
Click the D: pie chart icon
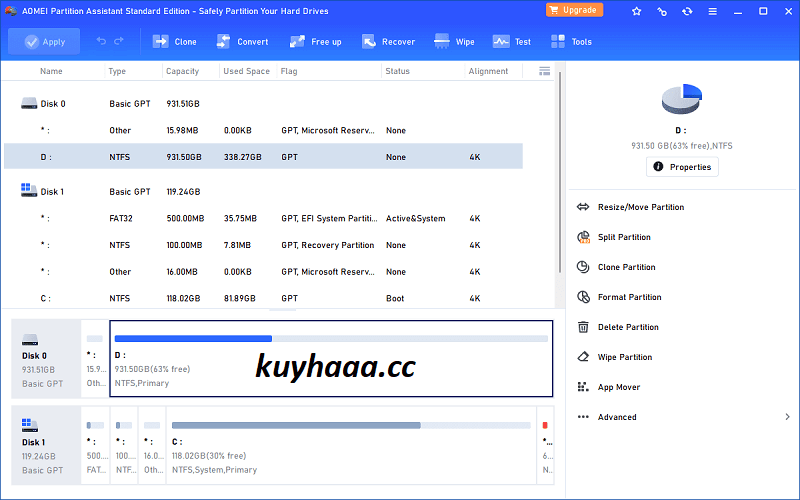coord(682,99)
